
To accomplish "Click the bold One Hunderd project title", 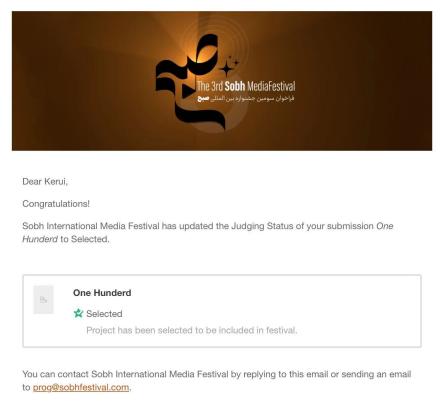I will (x=102, y=293).
